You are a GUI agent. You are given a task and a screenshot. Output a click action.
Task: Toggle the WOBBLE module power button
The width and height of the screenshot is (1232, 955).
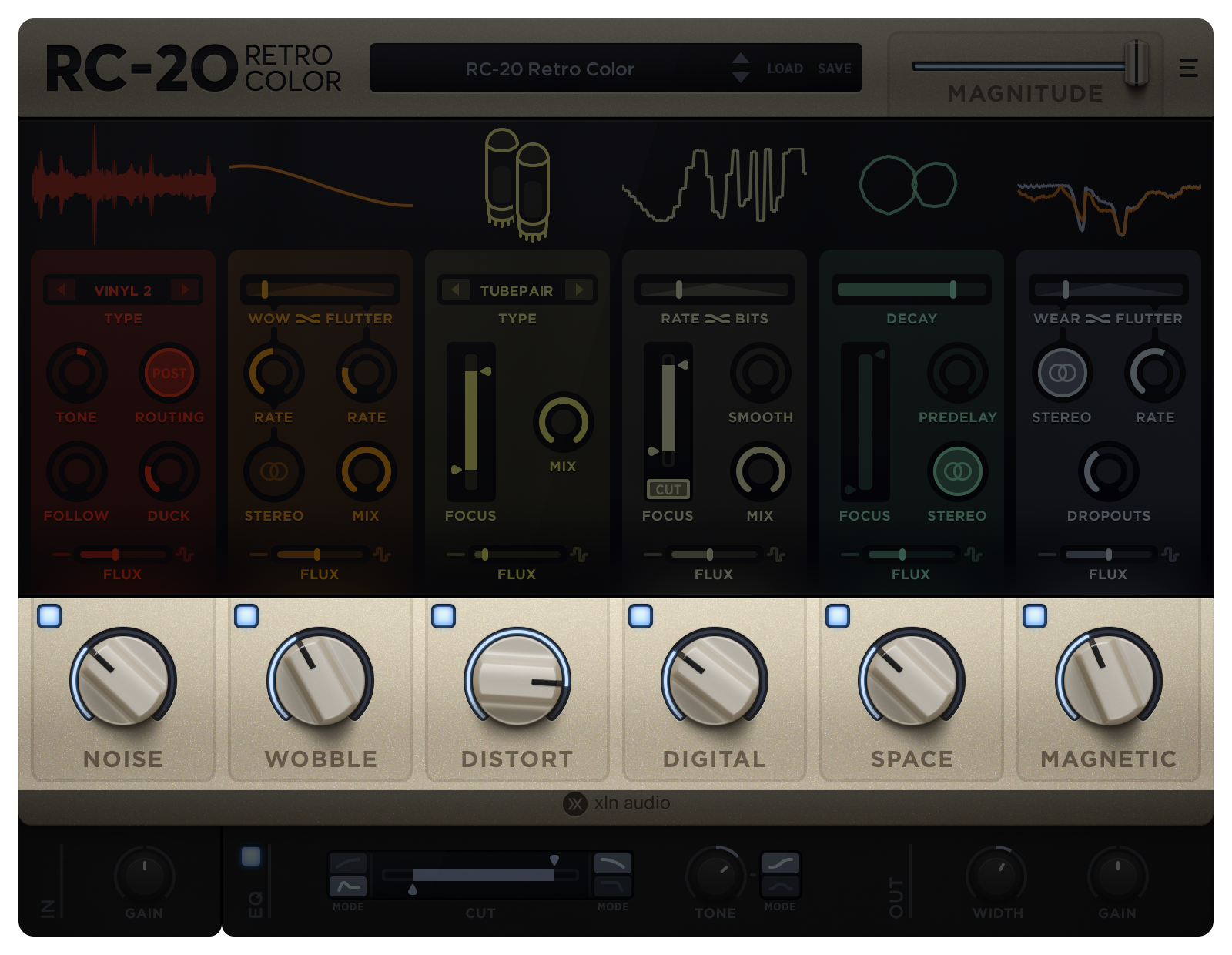pos(246,616)
